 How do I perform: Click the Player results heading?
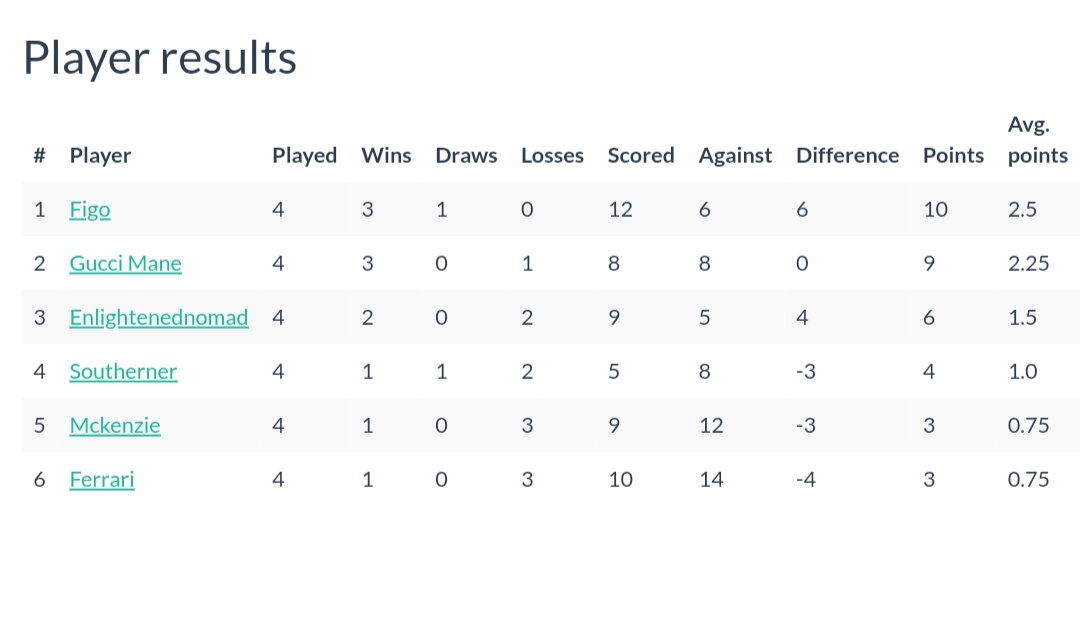point(160,58)
